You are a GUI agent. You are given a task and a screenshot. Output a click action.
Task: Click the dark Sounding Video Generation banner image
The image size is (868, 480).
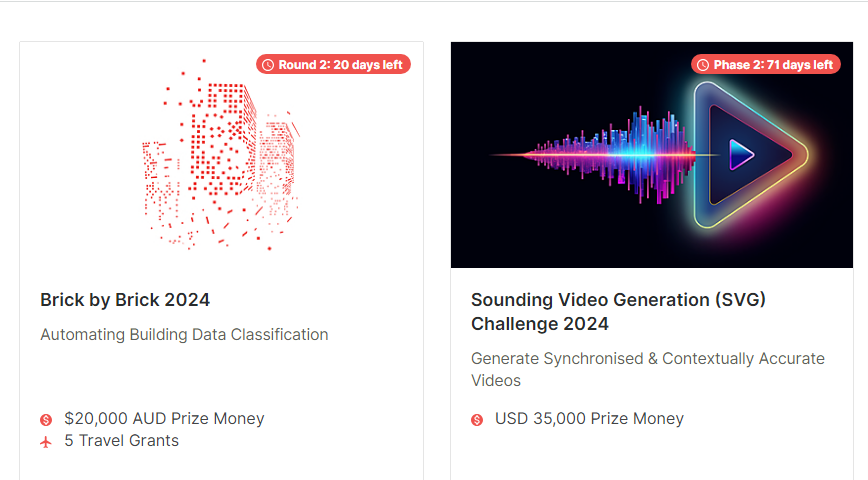tap(652, 155)
